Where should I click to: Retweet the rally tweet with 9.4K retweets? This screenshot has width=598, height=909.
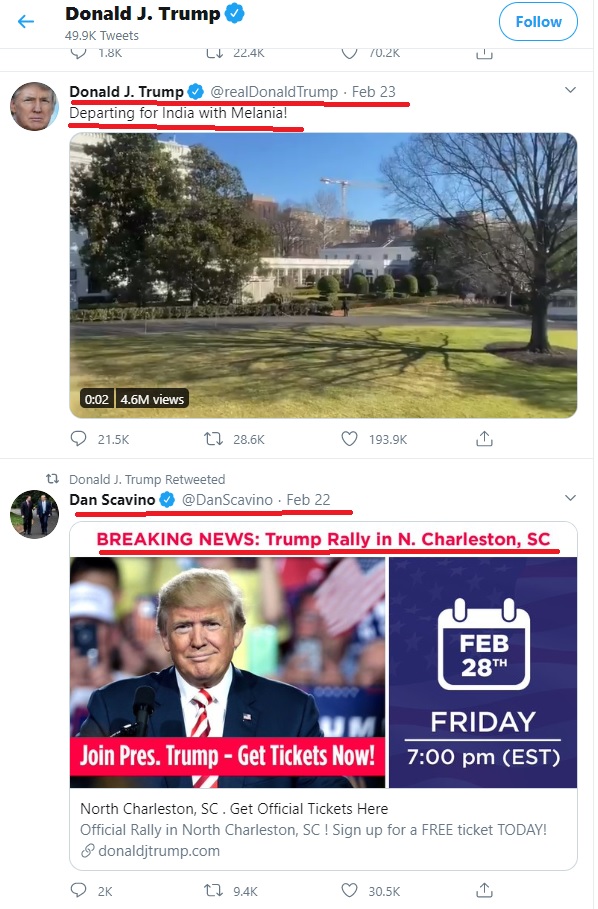pos(213,890)
